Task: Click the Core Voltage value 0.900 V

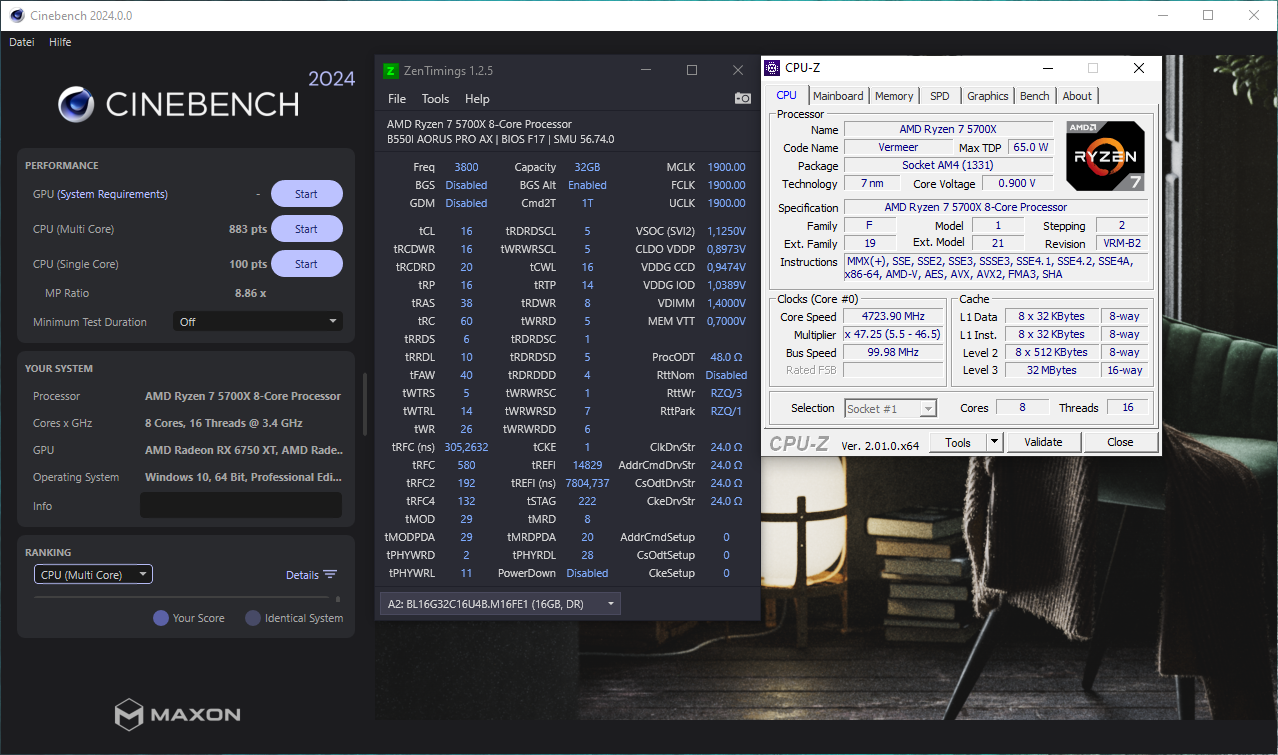Action: coord(1019,184)
